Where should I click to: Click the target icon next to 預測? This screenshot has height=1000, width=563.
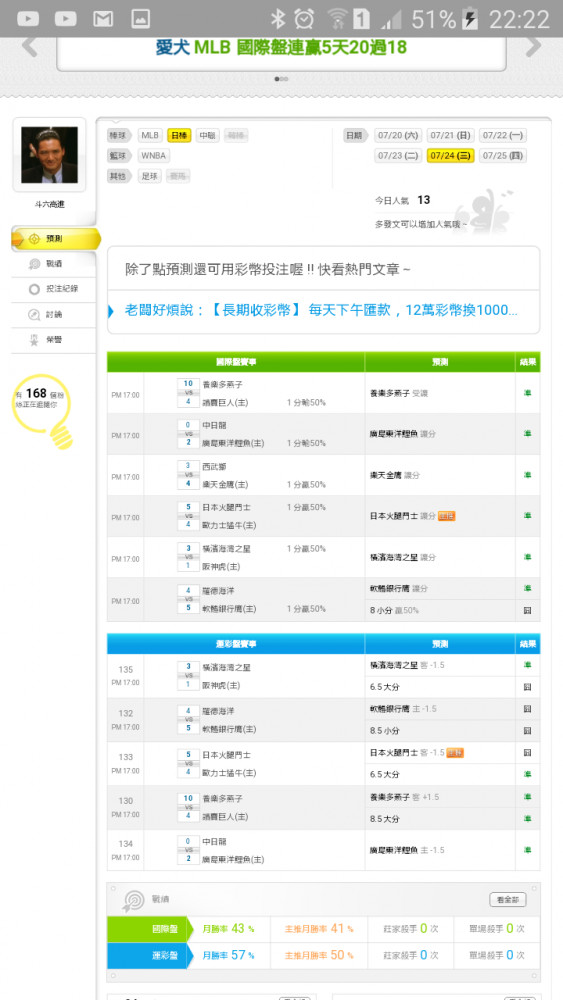34,239
